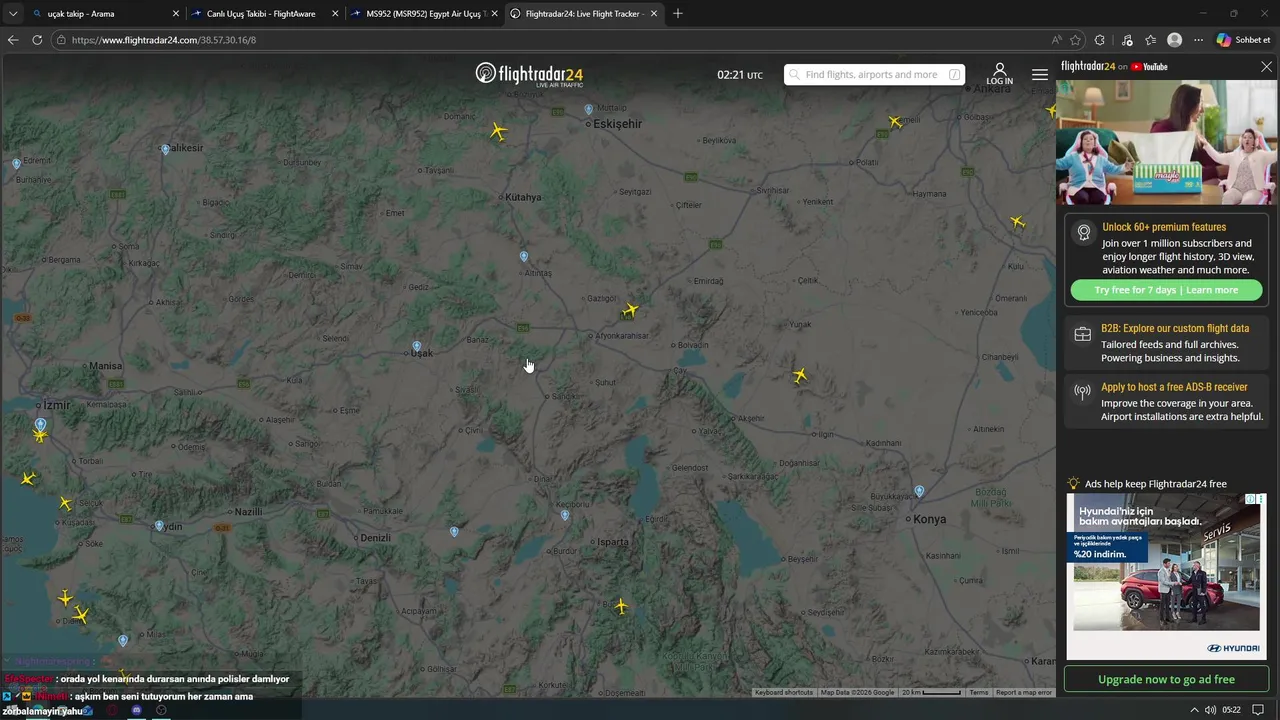Select the aircraft near Gazlıgöl above Afyonkarahisar
The image size is (1280, 720).
coord(629,310)
